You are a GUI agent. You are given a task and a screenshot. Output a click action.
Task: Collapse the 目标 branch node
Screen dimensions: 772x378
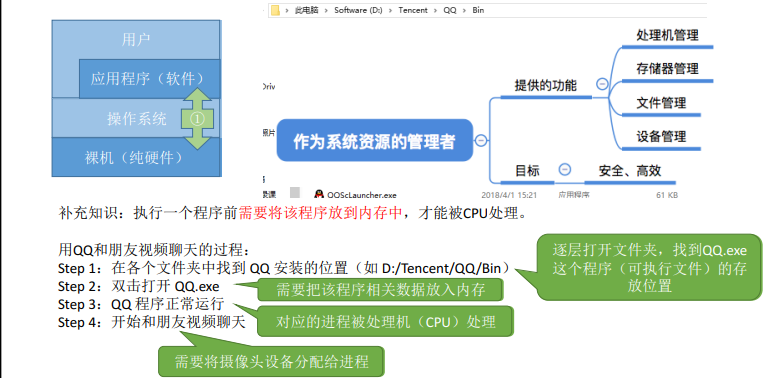pos(565,169)
